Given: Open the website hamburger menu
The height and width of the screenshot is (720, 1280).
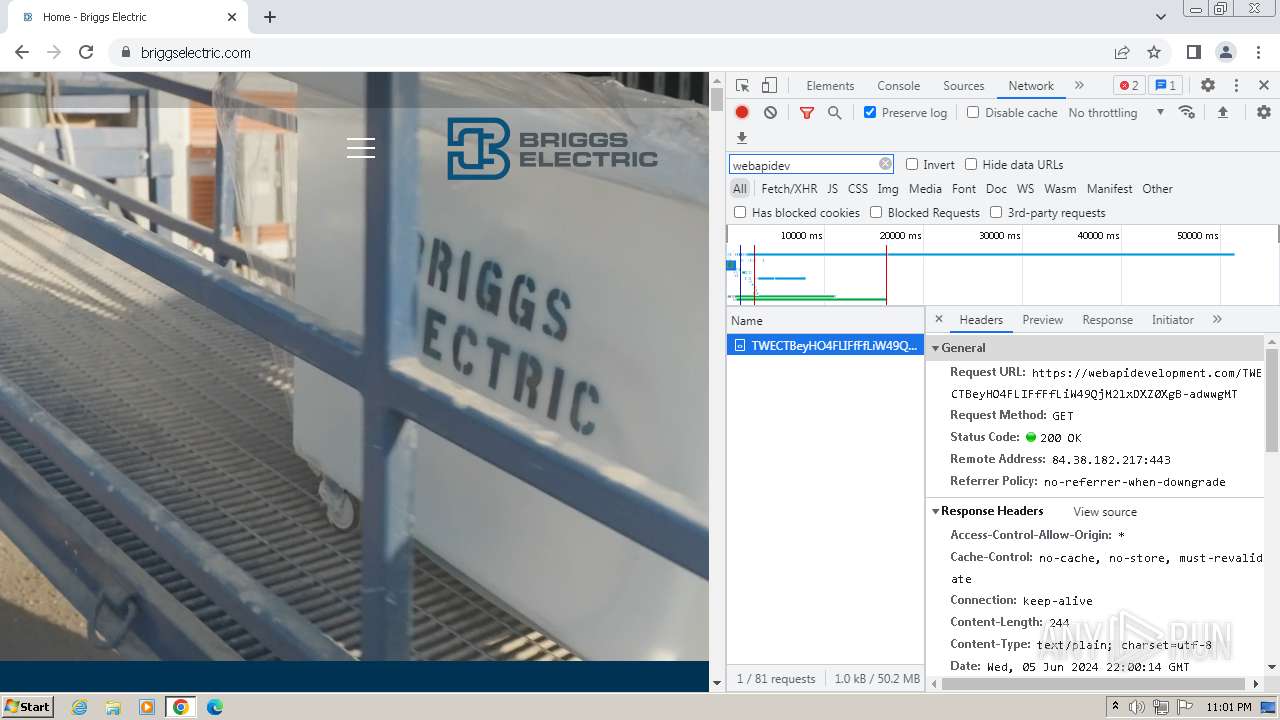Looking at the screenshot, I should (361, 148).
